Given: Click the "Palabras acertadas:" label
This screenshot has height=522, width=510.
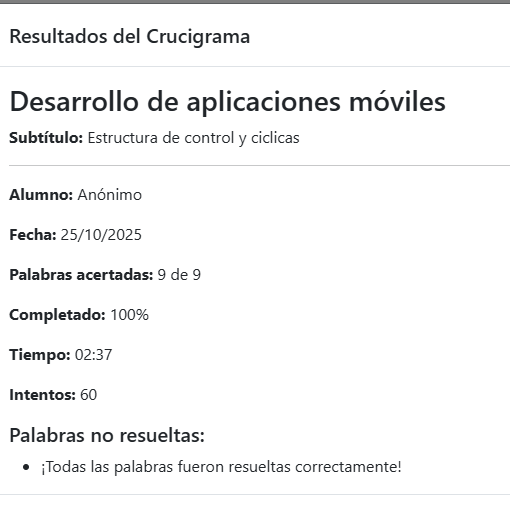Looking at the screenshot, I should tap(81, 275).
